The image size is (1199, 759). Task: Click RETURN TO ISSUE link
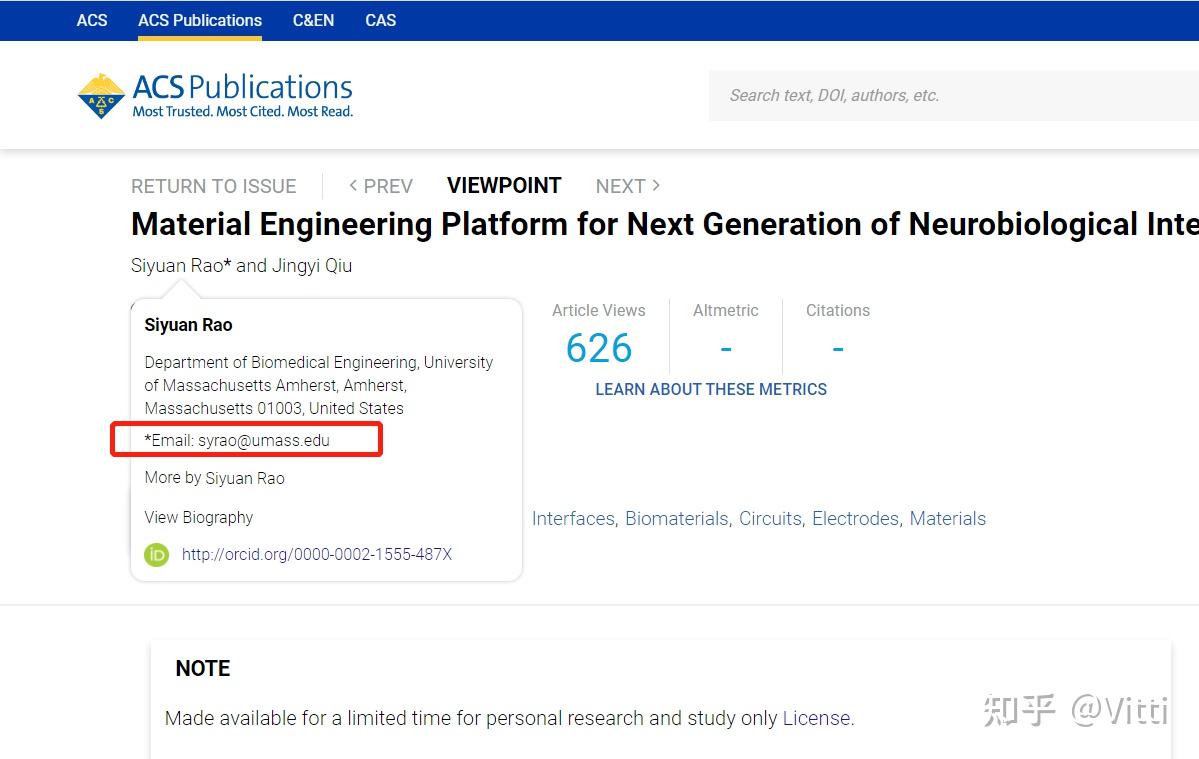point(213,187)
